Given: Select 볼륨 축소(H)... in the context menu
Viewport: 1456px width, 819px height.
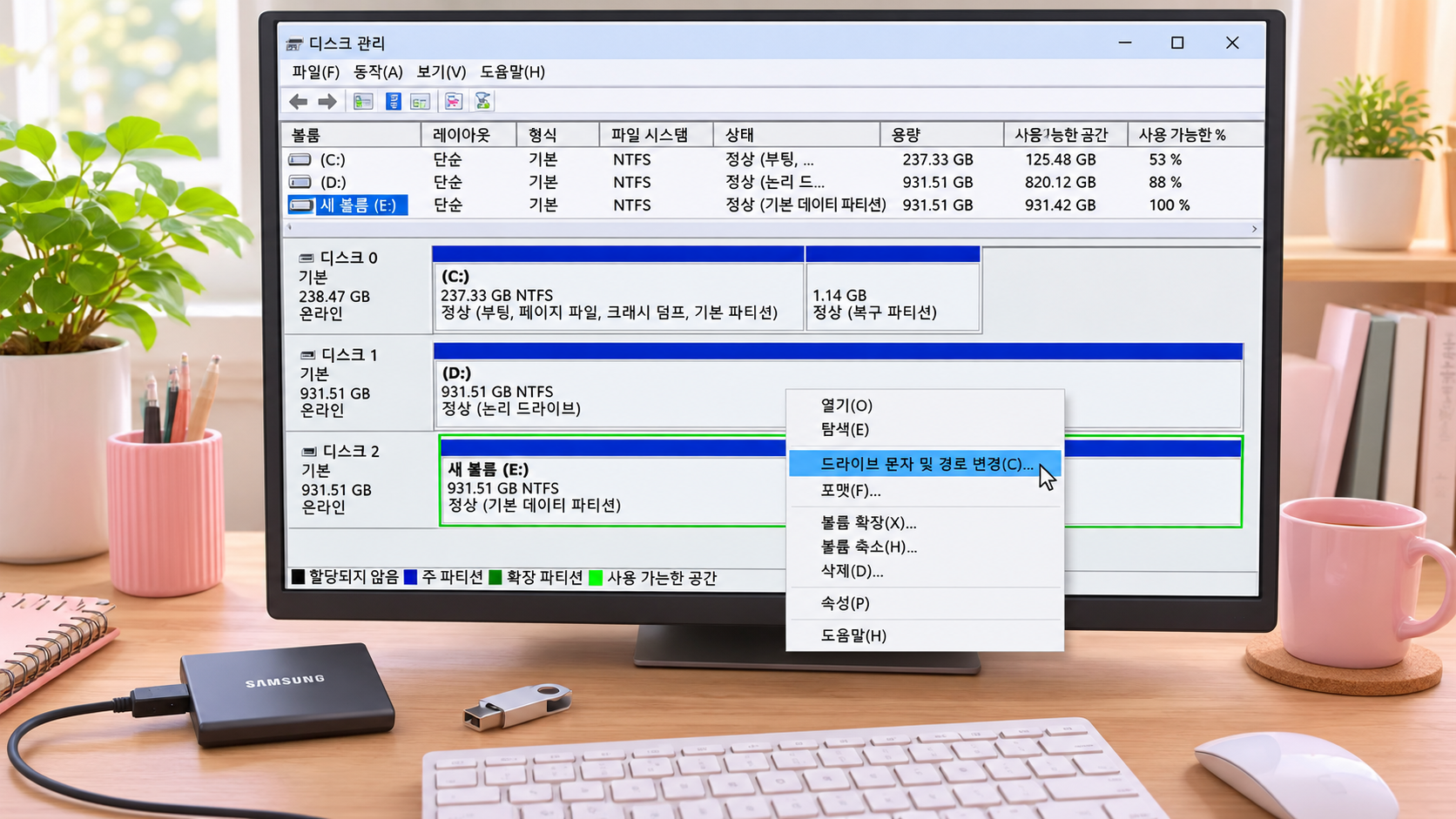Looking at the screenshot, I should coord(925,547).
